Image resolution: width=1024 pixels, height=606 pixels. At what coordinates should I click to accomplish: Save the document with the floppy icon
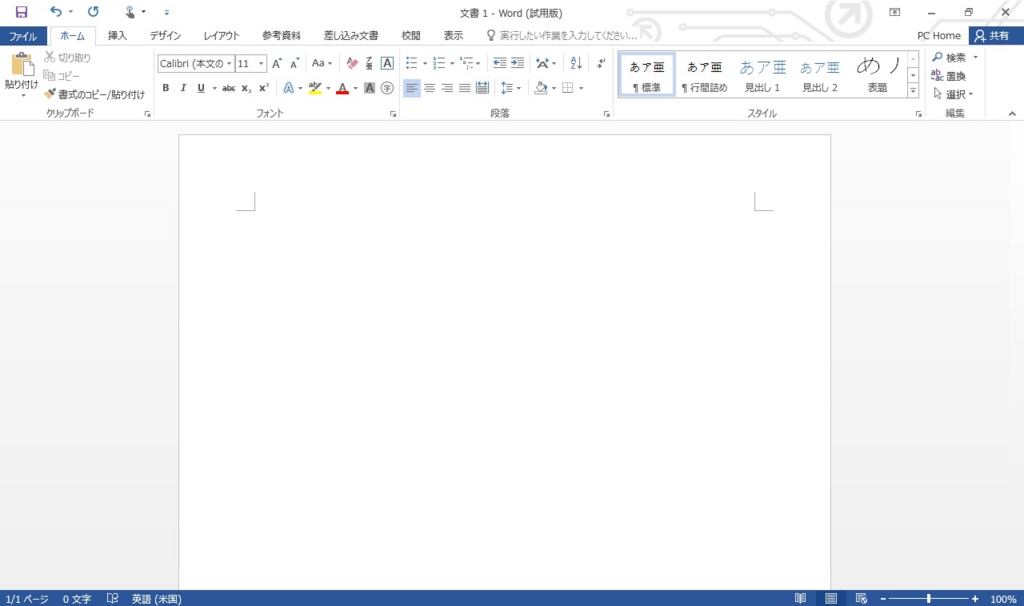pyautogui.click(x=22, y=12)
